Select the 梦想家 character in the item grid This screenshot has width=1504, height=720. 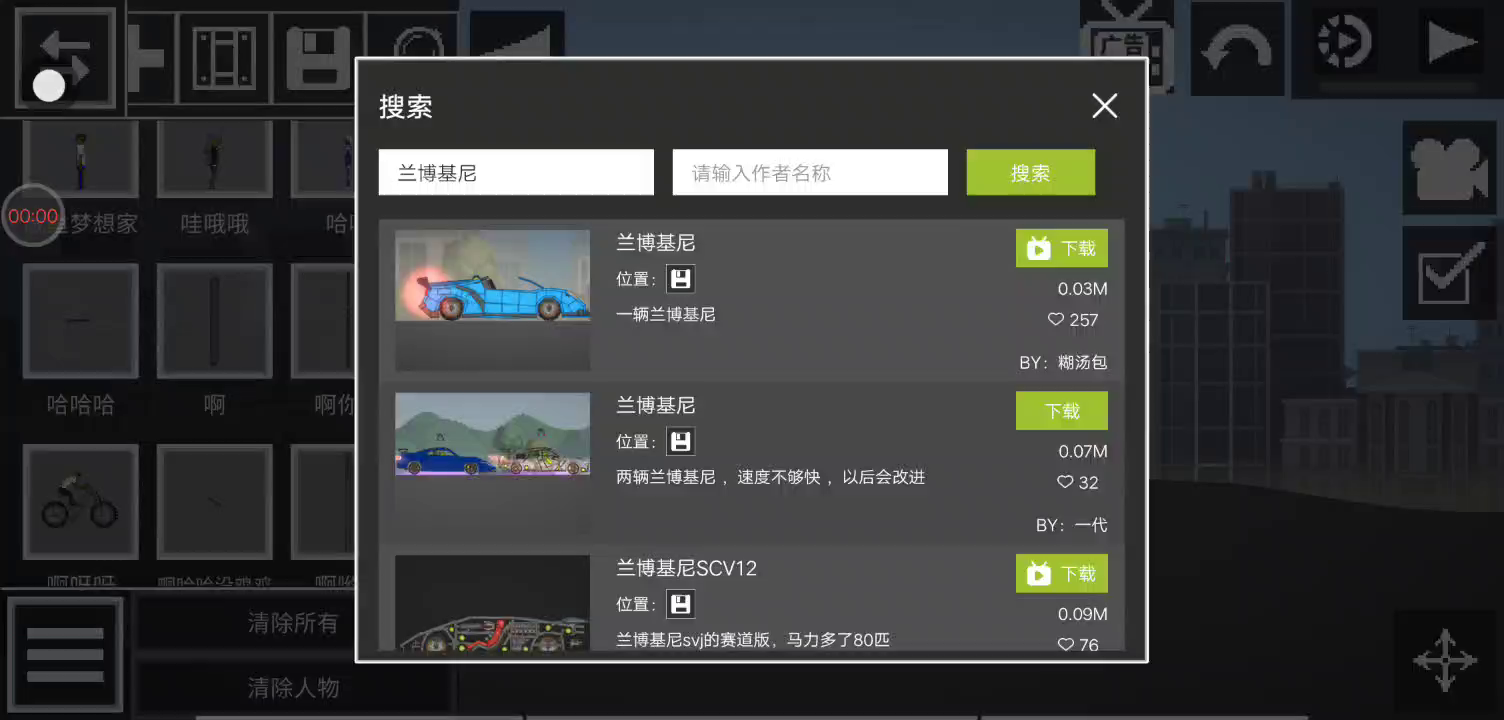tap(80, 158)
